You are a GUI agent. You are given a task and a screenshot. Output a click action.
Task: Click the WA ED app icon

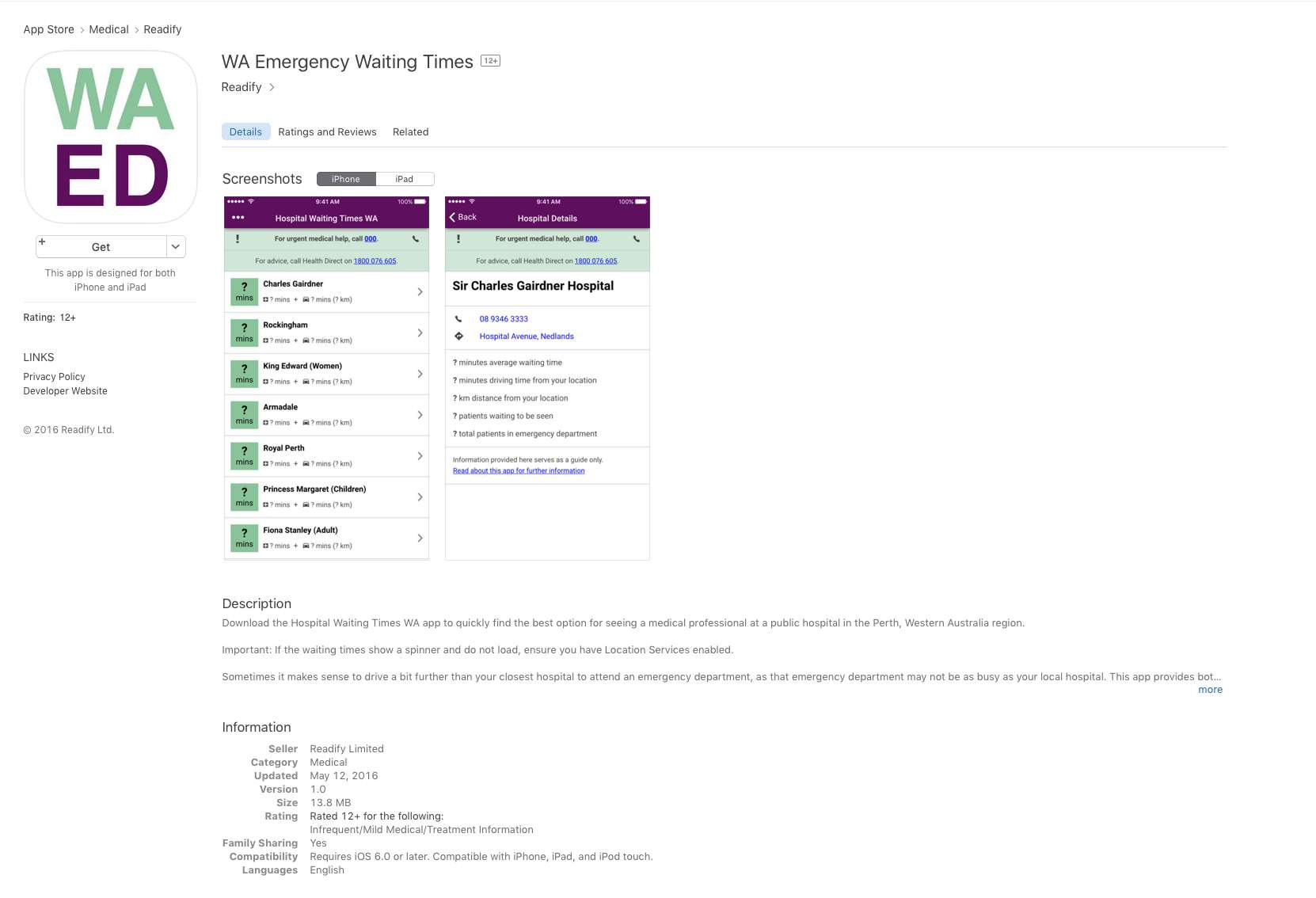(x=110, y=137)
